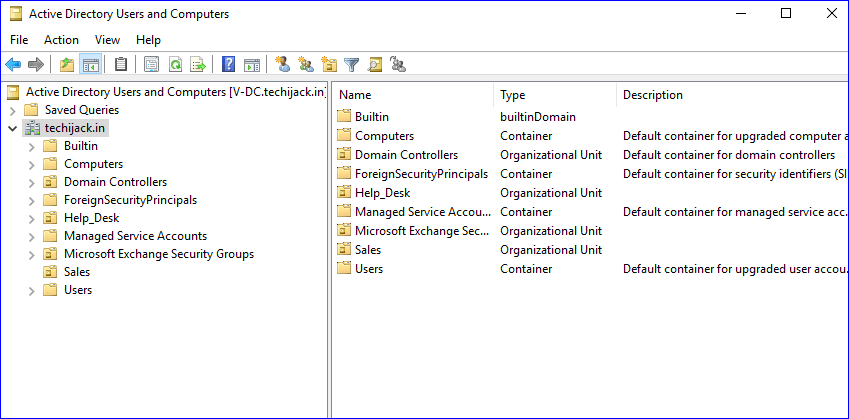The height and width of the screenshot is (419, 849).
Task: Create a new user with toolbar icon
Action: click(282, 64)
